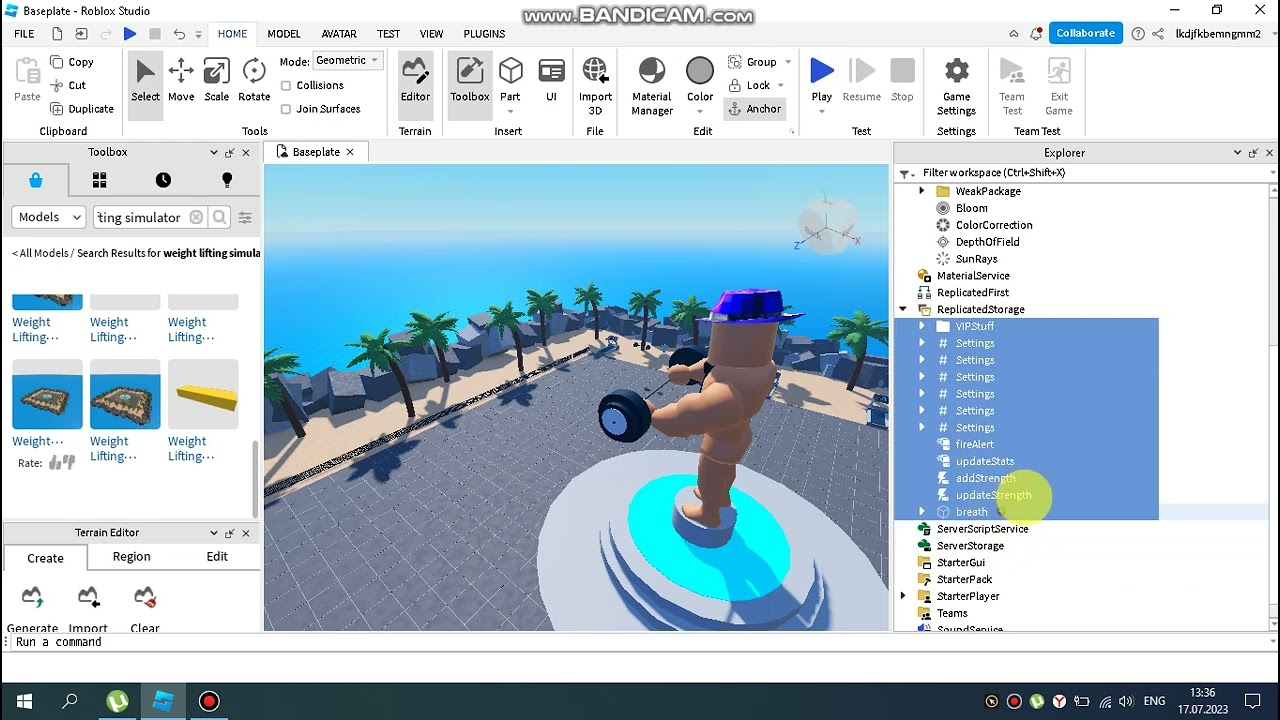This screenshot has width=1280, height=720.
Task: Switch to the TEST ribbon tab
Action: coord(388,34)
